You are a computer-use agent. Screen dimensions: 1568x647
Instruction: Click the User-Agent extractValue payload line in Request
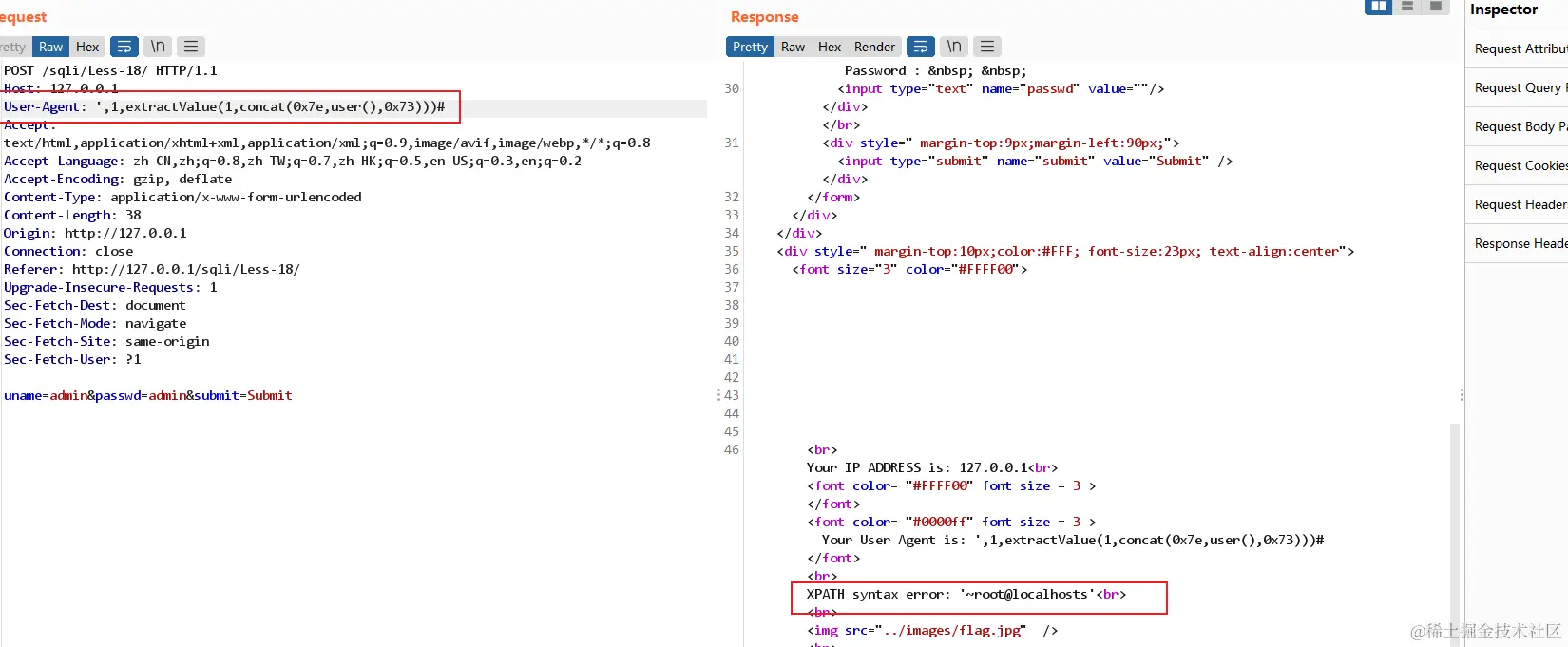point(224,106)
